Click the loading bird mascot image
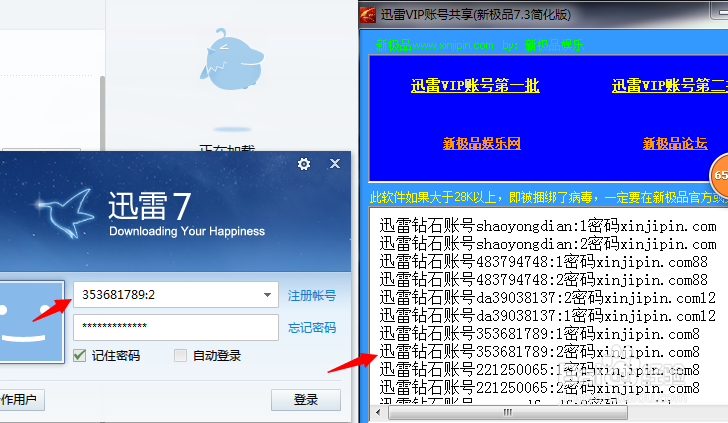 point(232,59)
